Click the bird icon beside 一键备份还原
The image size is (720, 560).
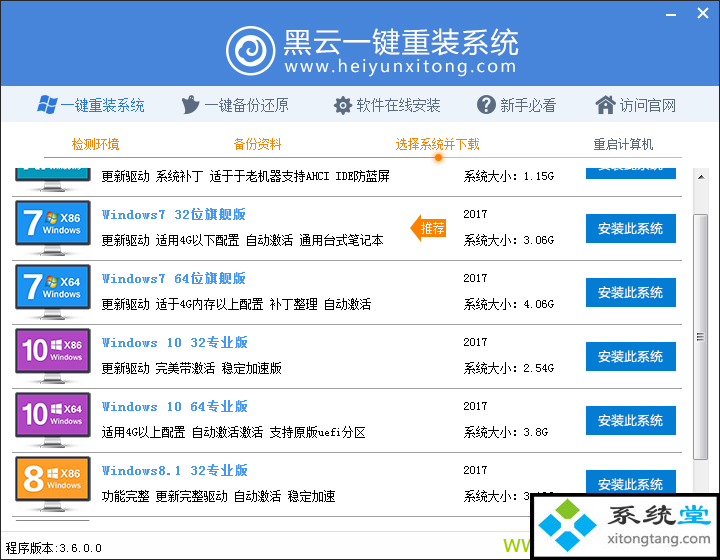pos(190,105)
